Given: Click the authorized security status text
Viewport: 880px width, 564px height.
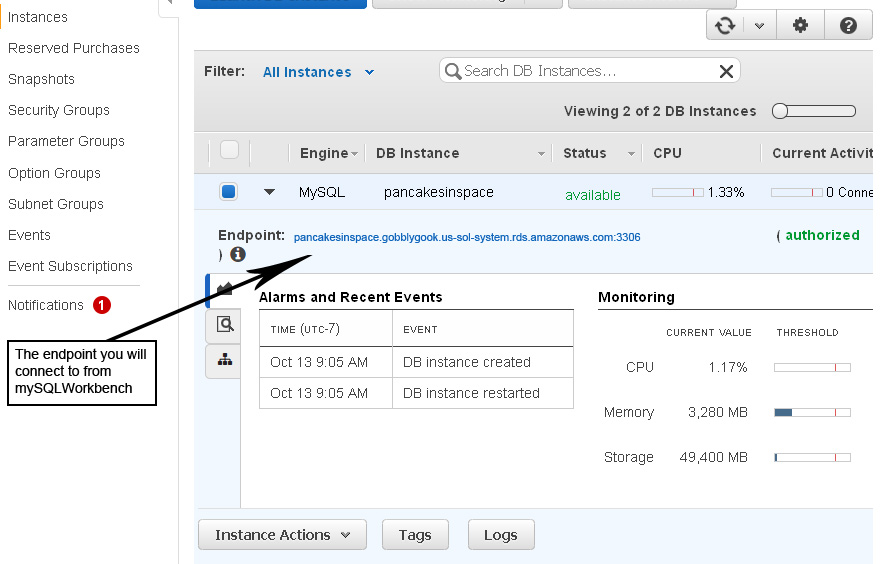Looking at the screenshot, I should tap(822, 235).
